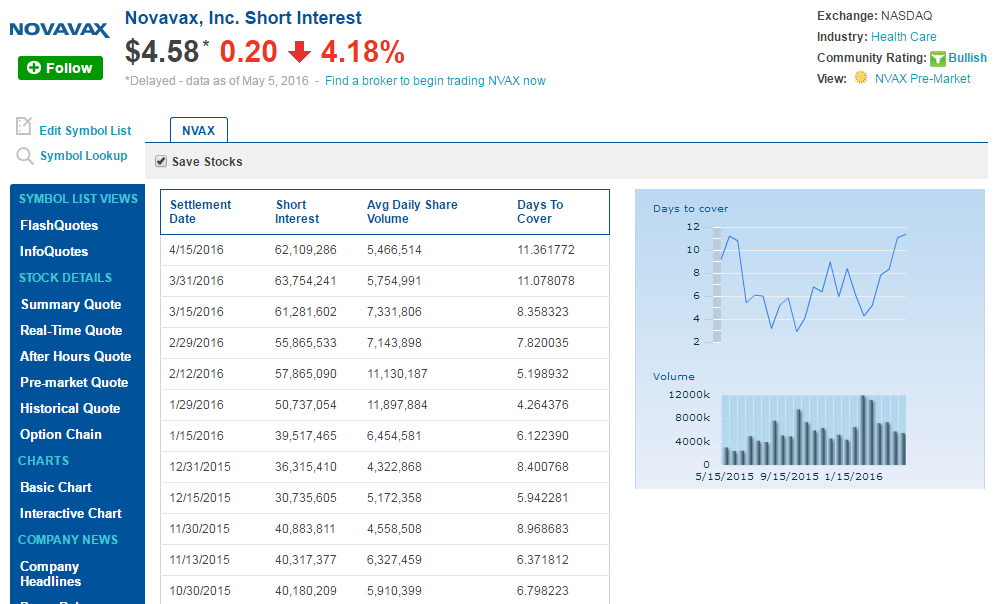Click the Avg Daily Share Volume header
996x604 pixels.
(x=412, y=211)
